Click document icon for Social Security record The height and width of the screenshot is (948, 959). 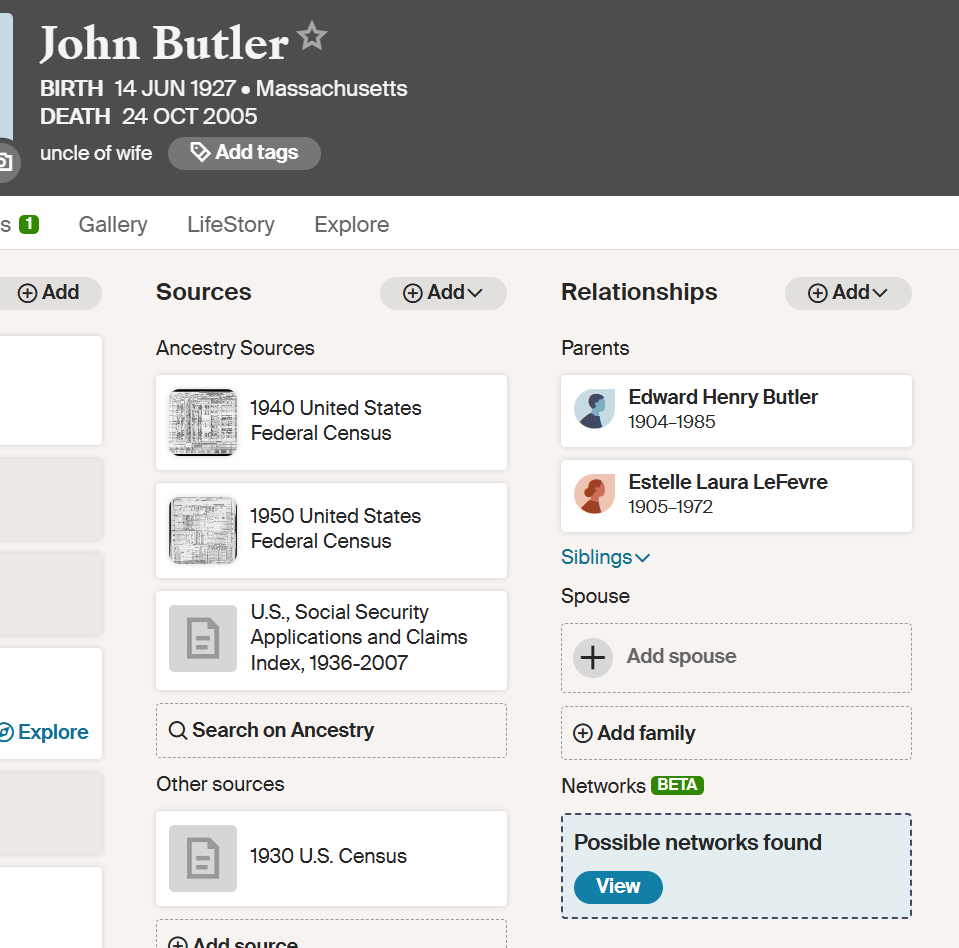click(203, 638)
